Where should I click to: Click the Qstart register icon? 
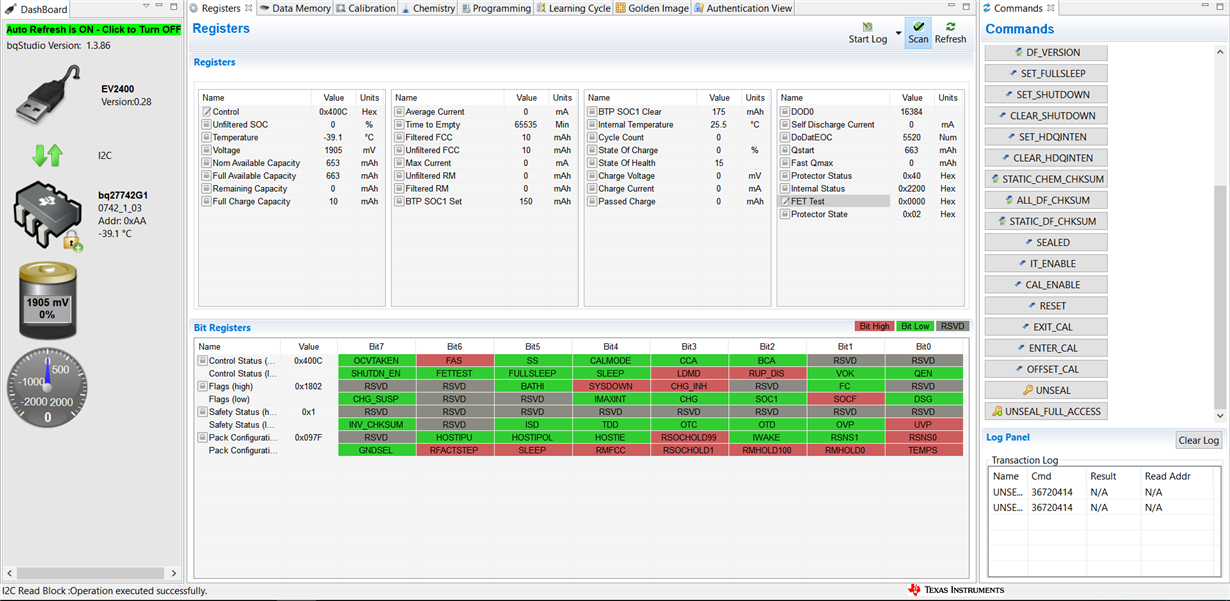[785, 150]
